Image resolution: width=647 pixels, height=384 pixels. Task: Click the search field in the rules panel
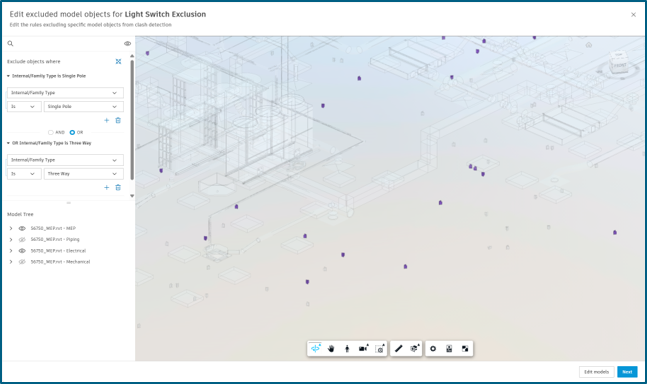(66, 43)
